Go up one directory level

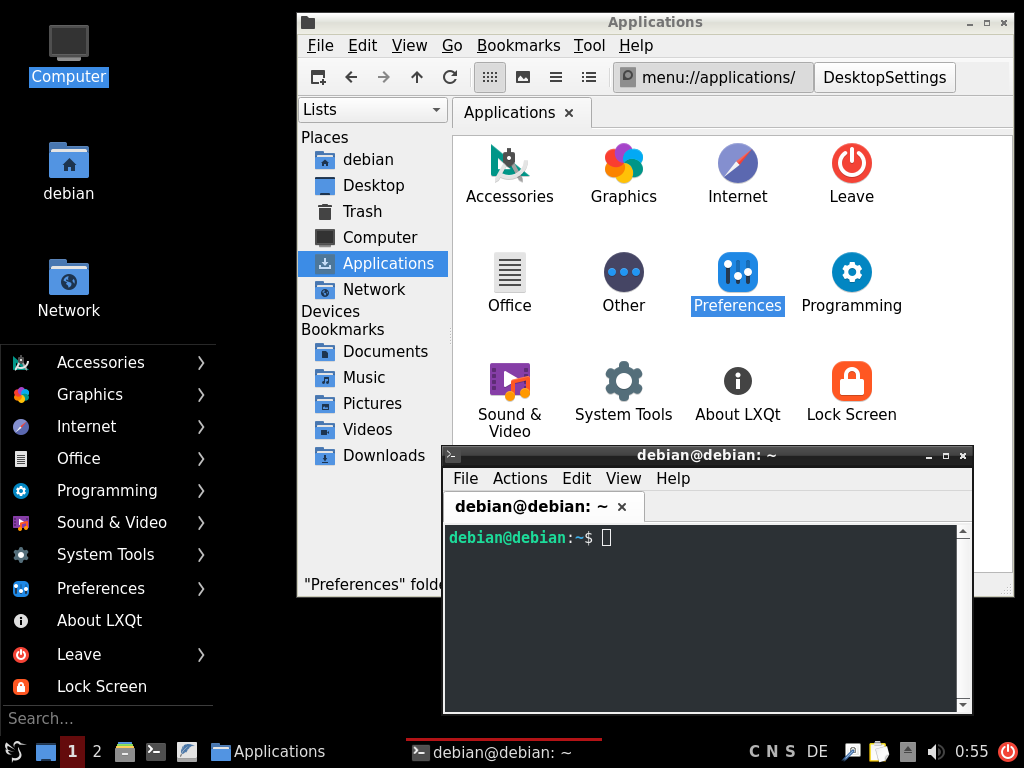(415, 77)
